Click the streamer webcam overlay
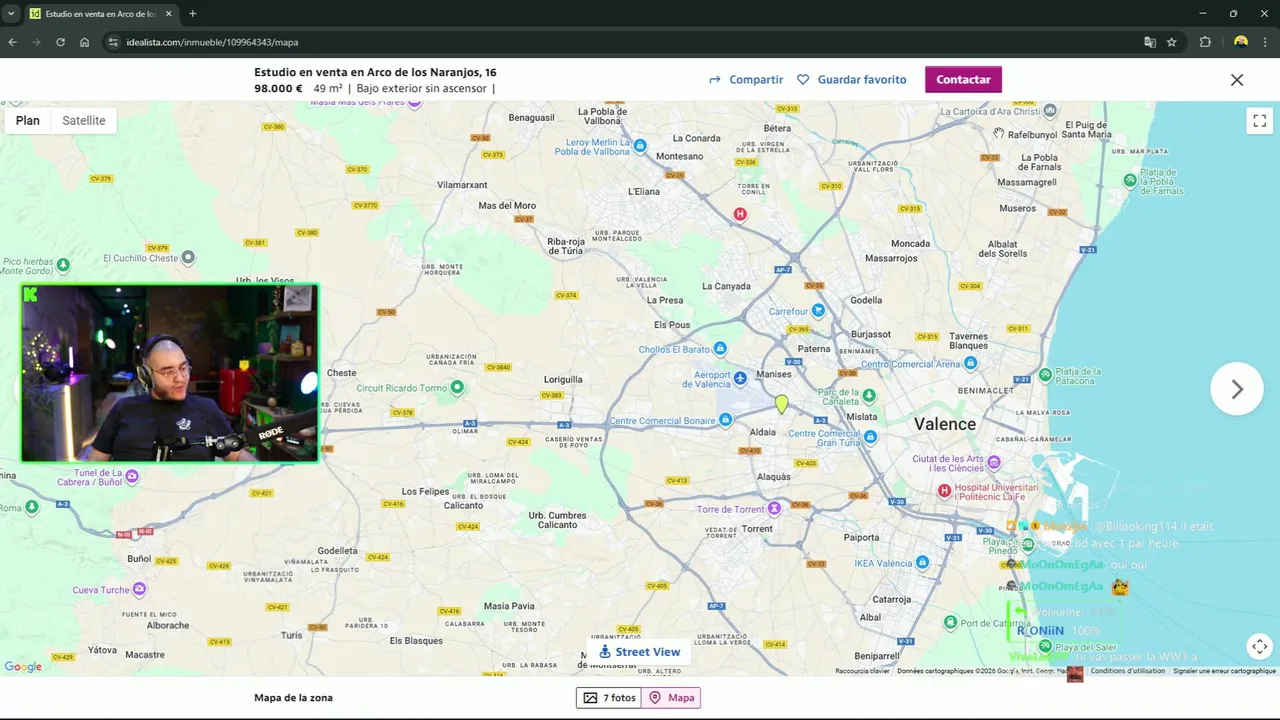This screenshot has width=1280, height=720. click(x=169, y=373)
